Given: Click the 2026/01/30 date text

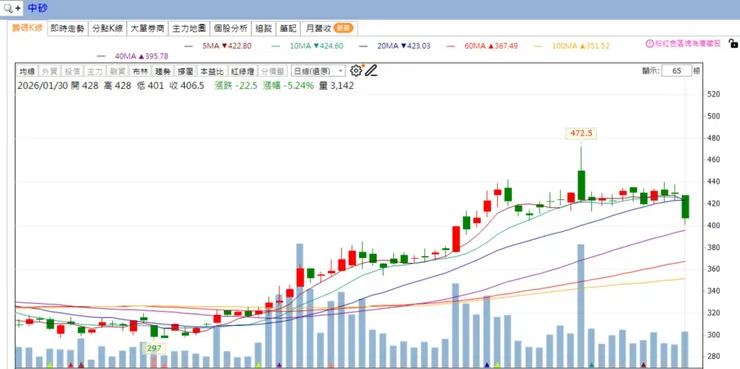Looking at the screenshot, I should point(42,86).
